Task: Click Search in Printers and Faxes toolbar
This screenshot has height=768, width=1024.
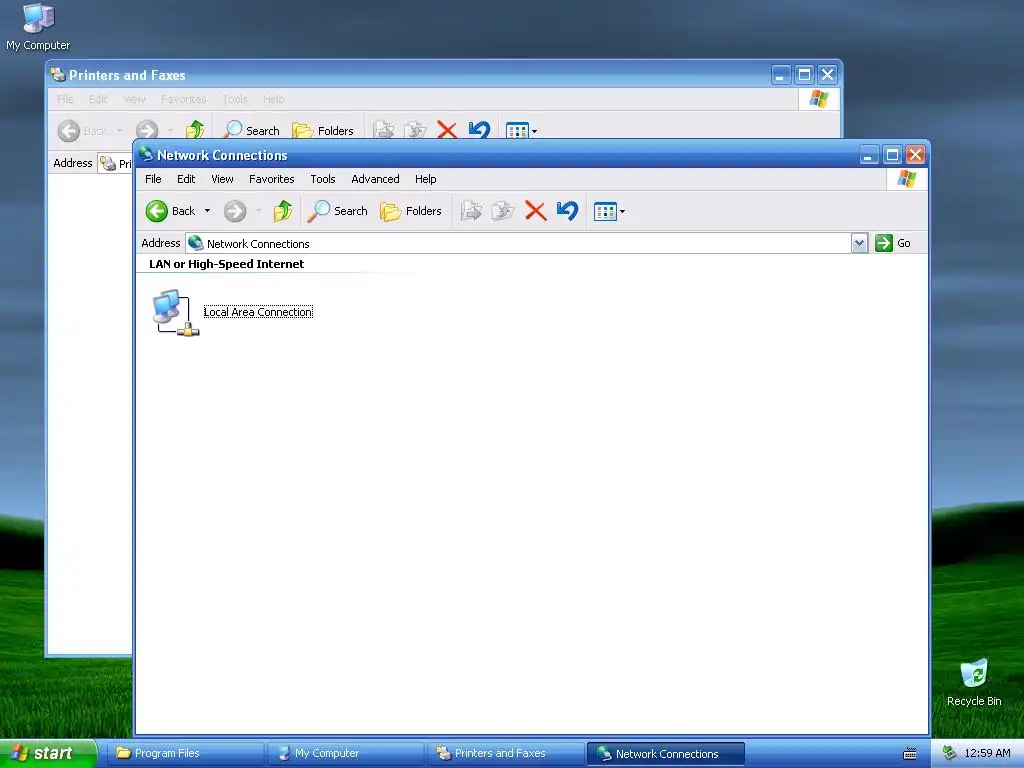Action: pyautogui.click(x=250, y=131)
